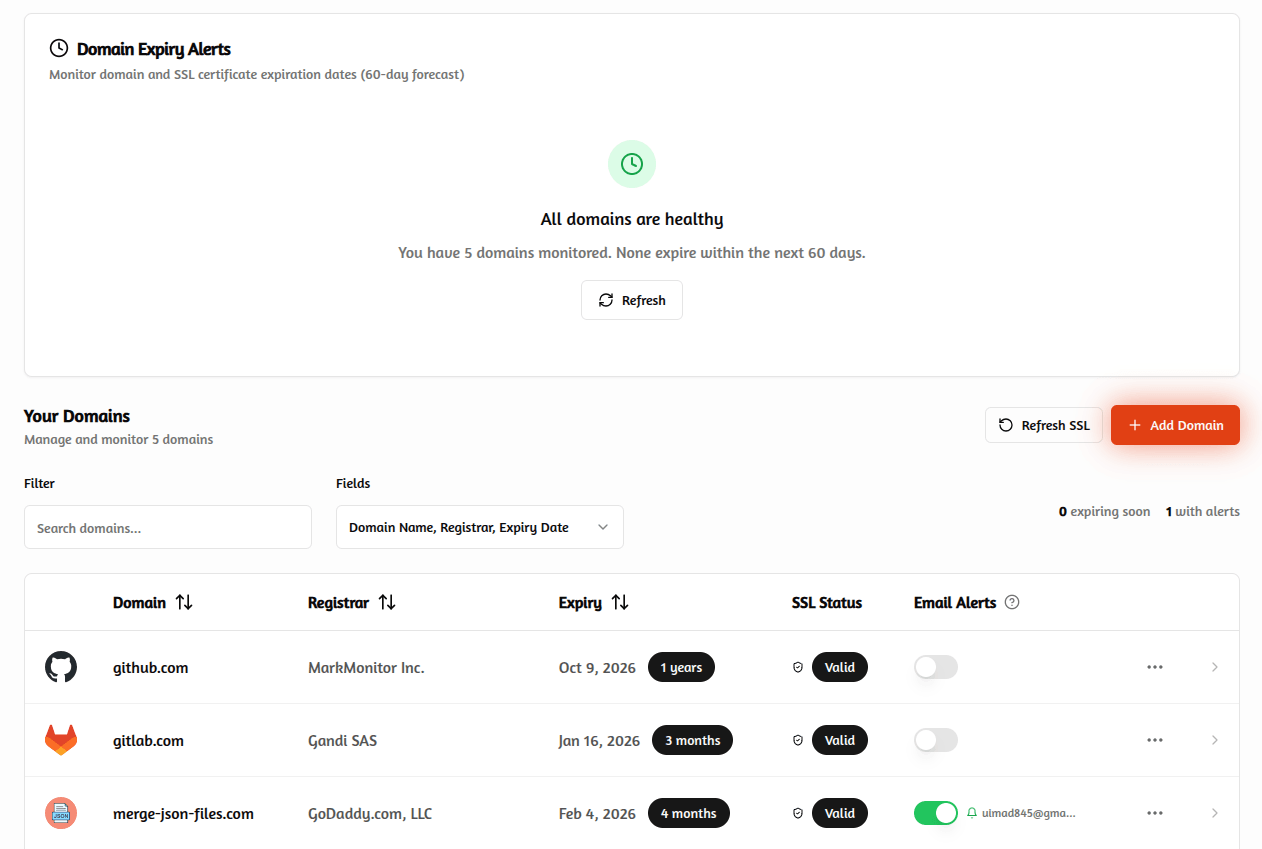Enable email alerts for gitlab.com
Screen dimensions: 1262x849
[x=936, y=740]
